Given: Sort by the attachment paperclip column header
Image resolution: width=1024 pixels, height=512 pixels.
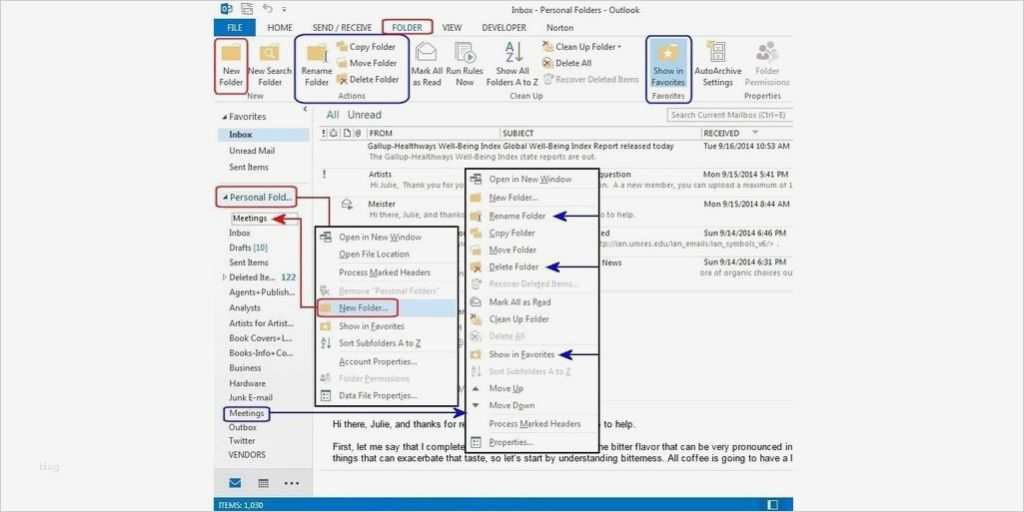Looking at the screenshot, I should pos(357,133).
